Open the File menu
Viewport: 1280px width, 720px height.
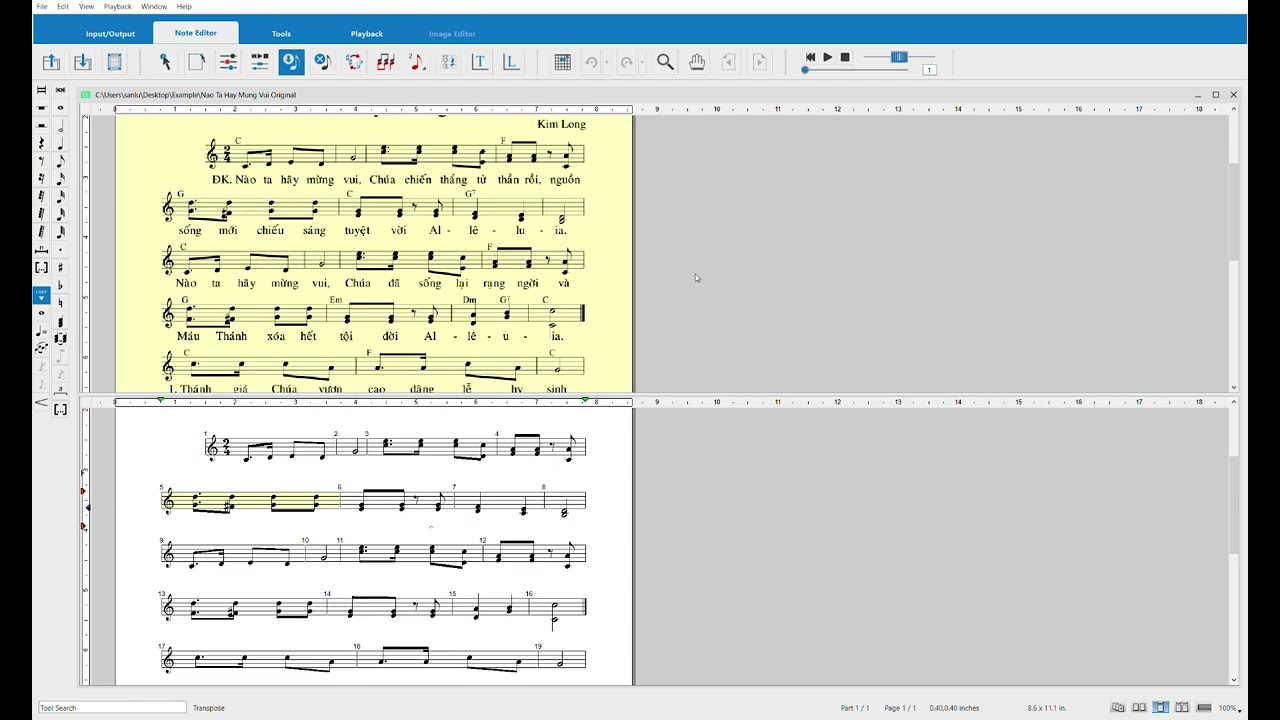tap(42, 7)
